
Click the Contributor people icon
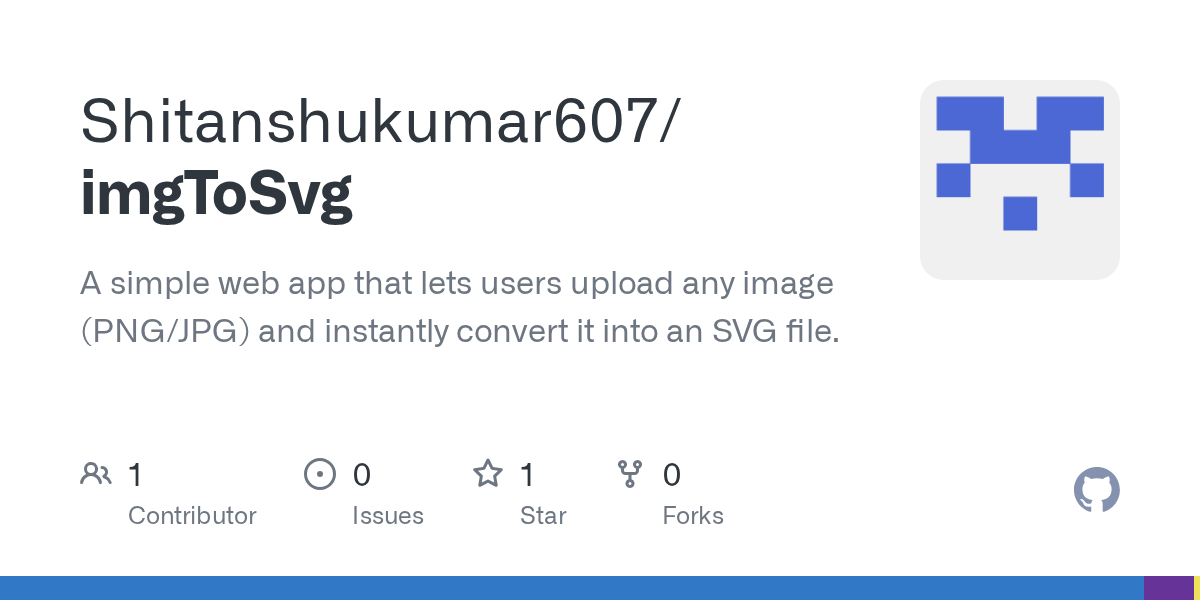click(96, 474)
